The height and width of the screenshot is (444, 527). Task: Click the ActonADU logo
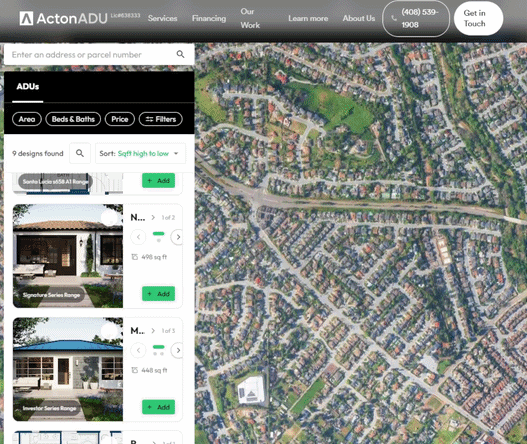(63, 18)
